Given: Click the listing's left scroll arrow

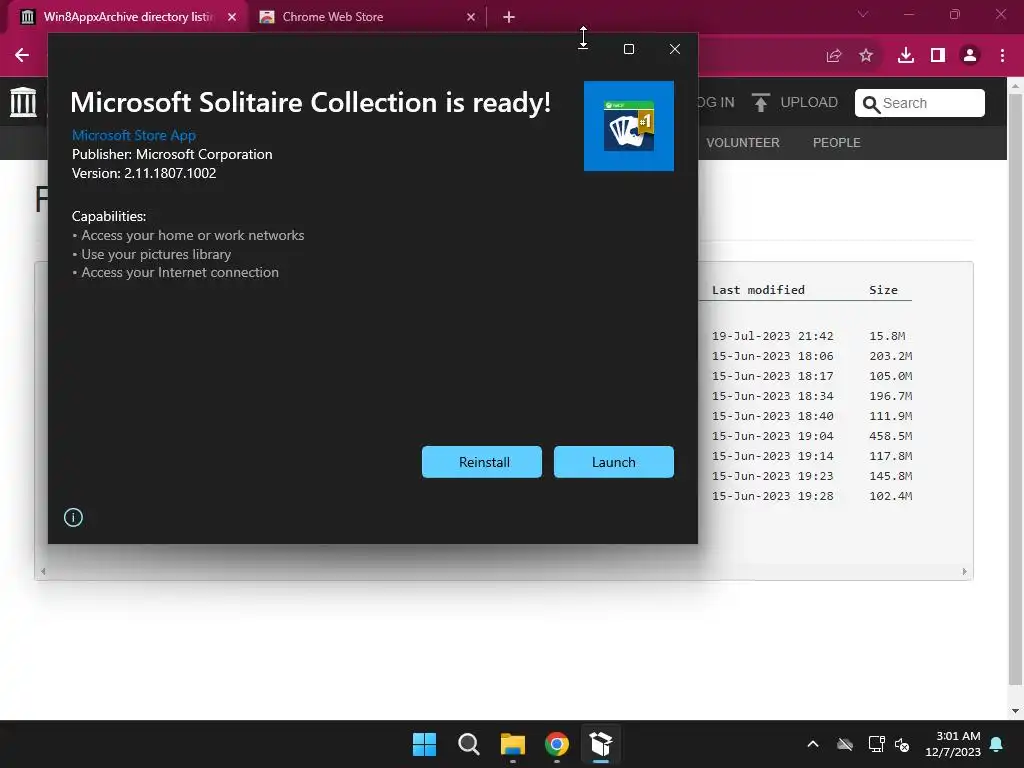Looking at the screenshot, I should pyautogui.click(x=43, y=571).
